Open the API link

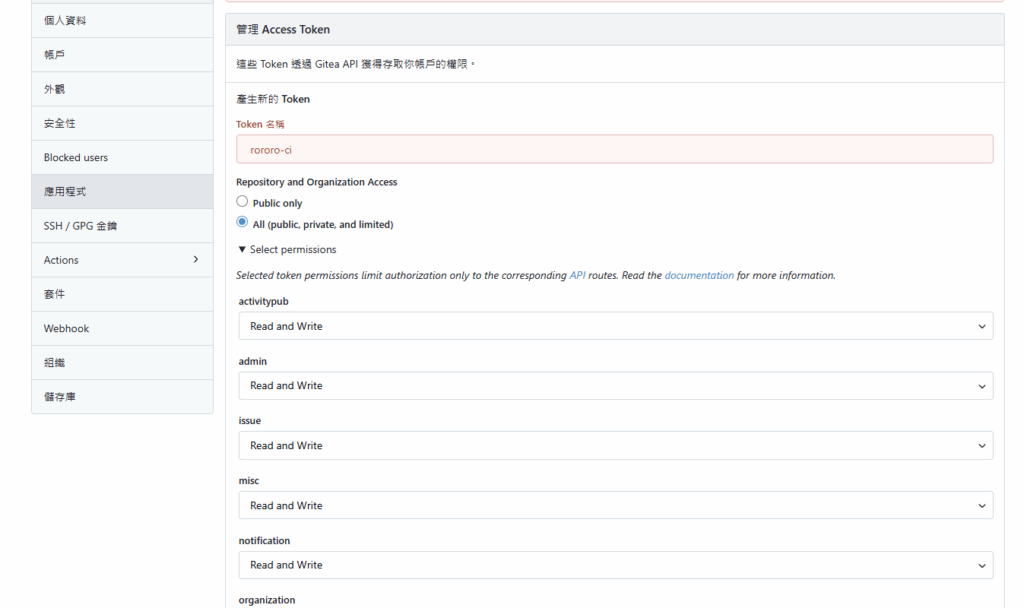[577, 275]
